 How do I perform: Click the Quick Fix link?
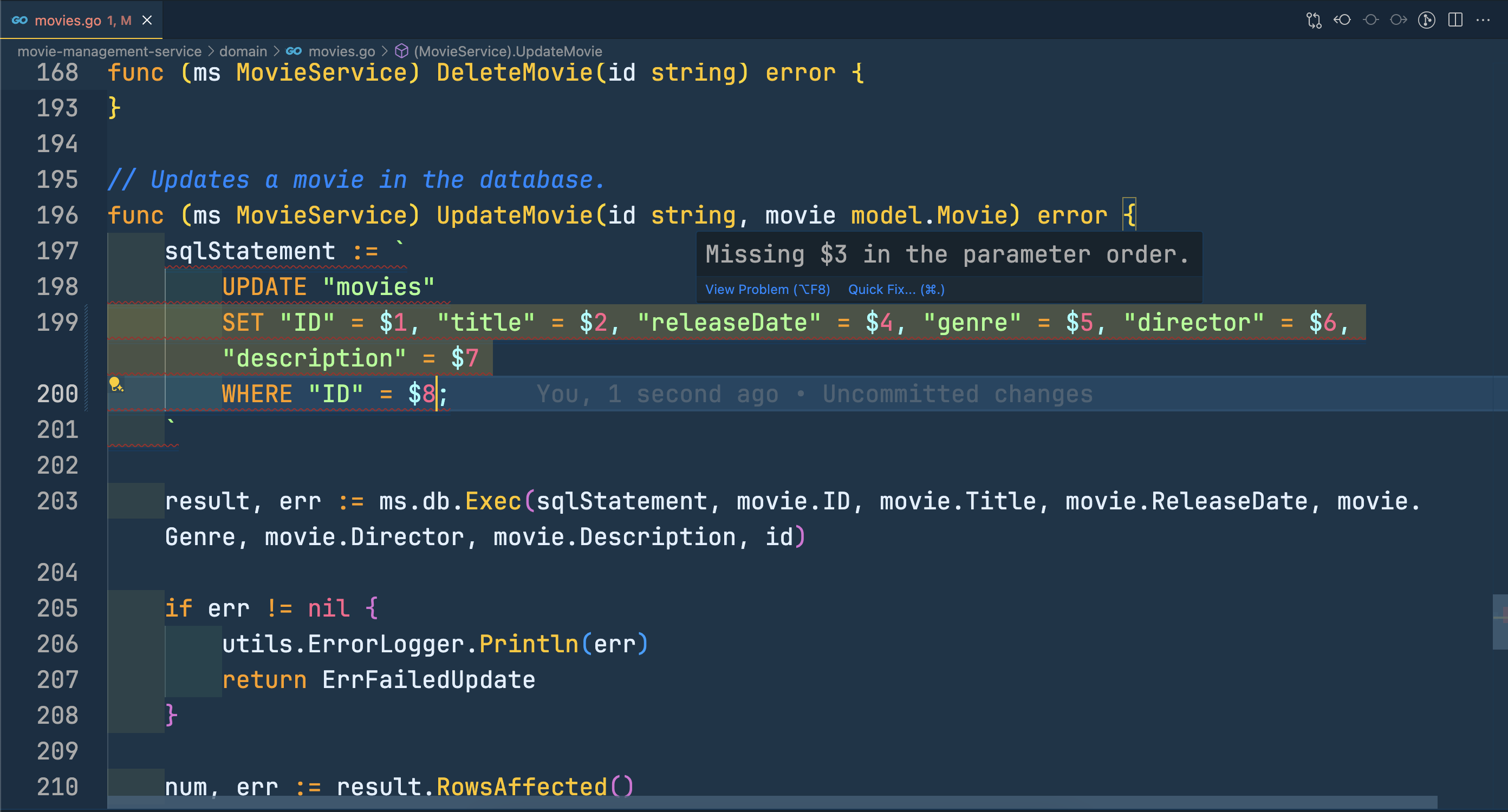pyautogui.click(x=896, y=290)
